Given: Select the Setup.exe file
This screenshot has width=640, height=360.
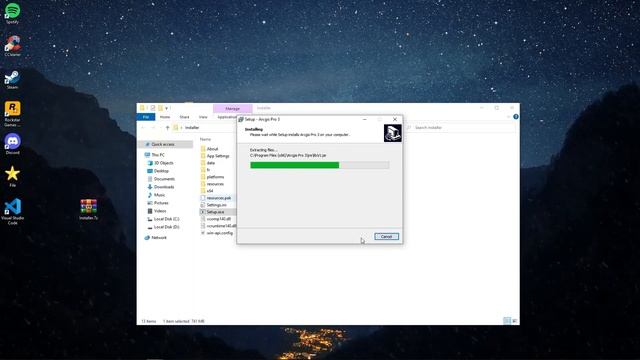Looking at the screenshot, I should (x=218, y=212).
